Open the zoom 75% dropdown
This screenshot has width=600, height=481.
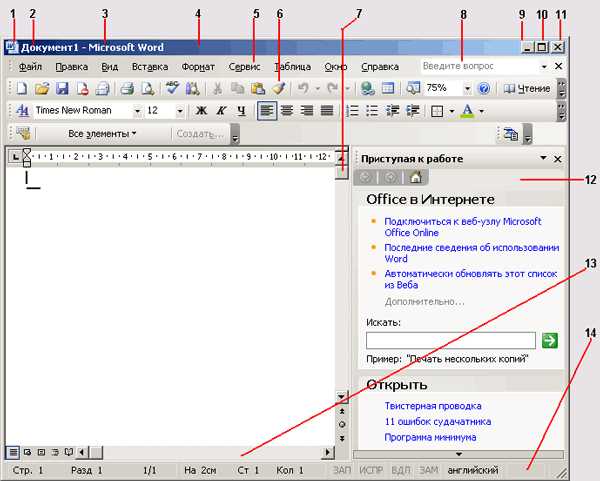pyautogui.click(x=467, y=89)
